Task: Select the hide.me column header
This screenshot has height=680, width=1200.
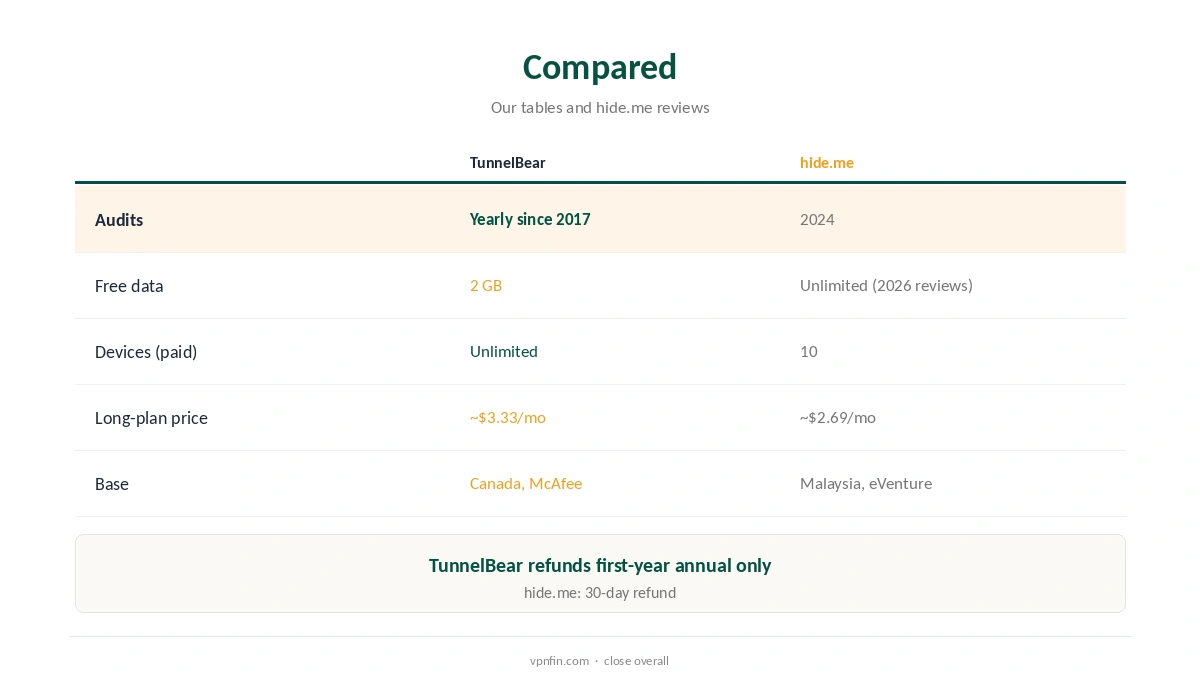Action: click(827, 162)
